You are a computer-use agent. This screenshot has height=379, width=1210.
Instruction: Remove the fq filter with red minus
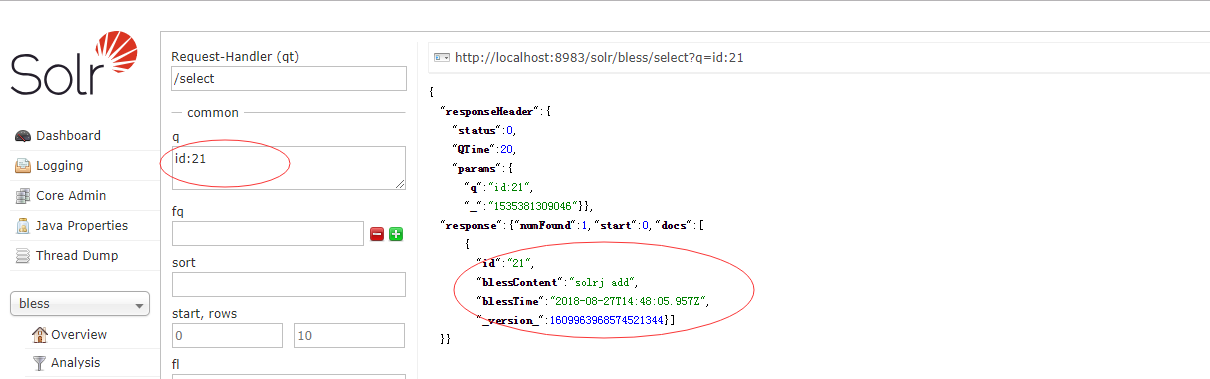click(377, 234)
